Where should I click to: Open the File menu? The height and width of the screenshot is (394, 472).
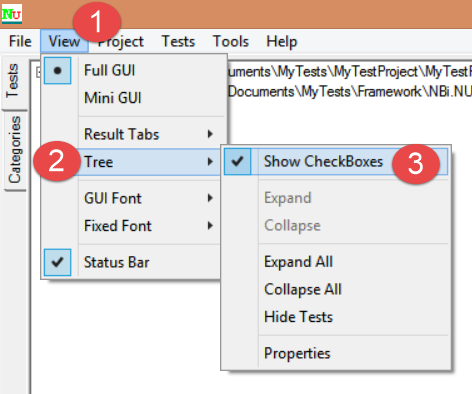(x=20, y=41)
